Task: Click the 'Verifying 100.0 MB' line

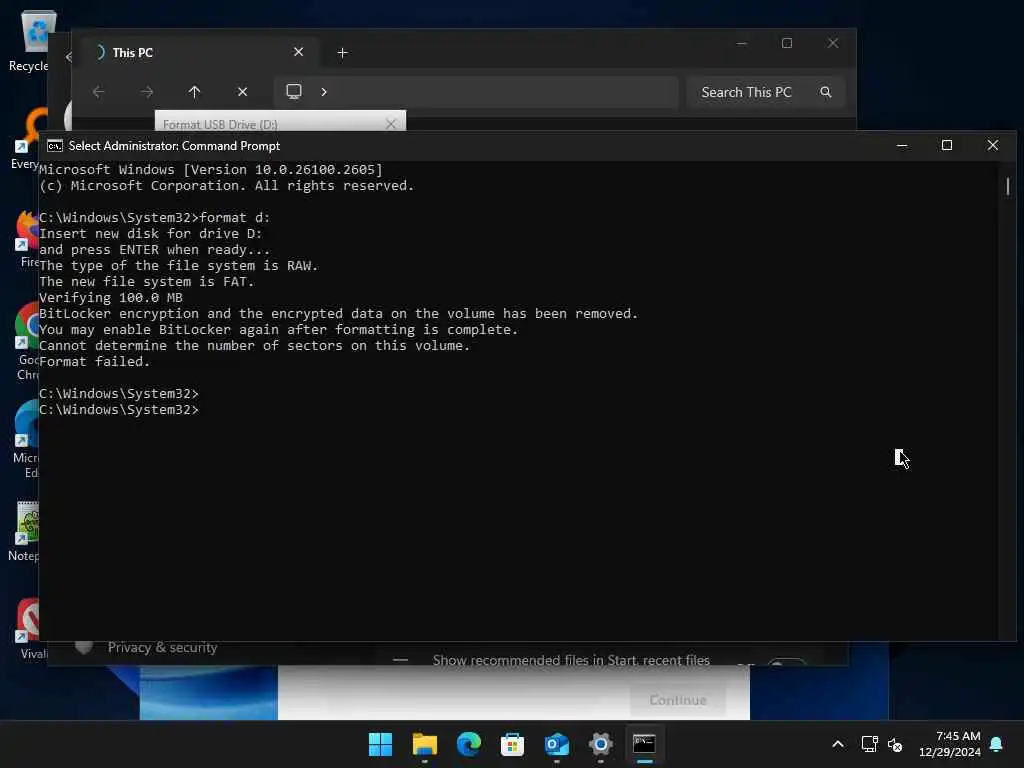Action: 111,298
